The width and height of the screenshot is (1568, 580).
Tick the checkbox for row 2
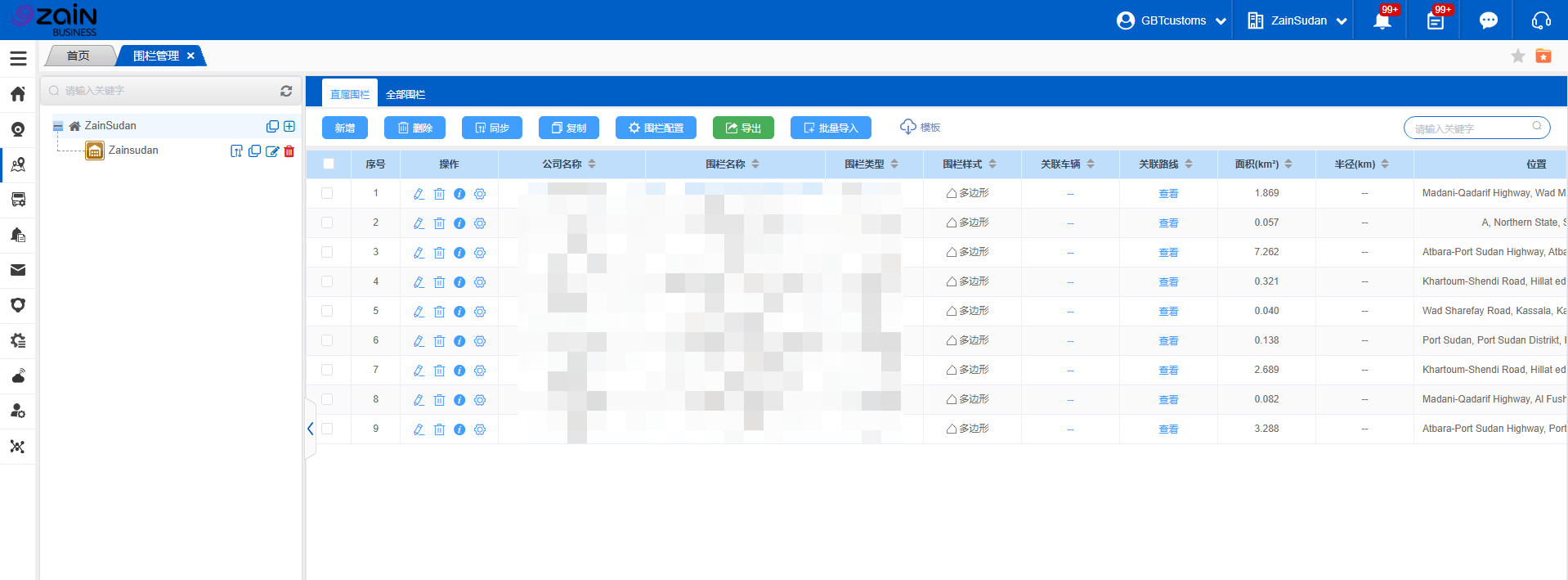327,223
